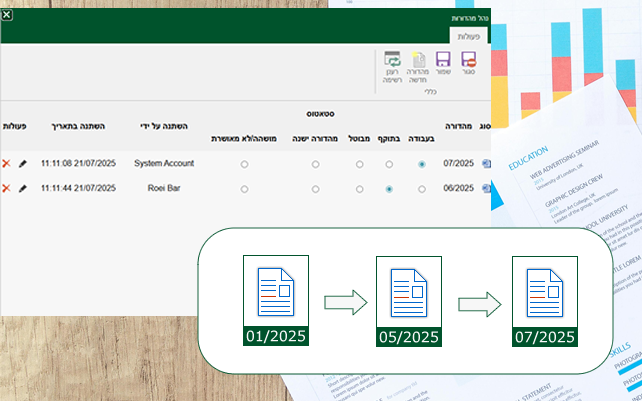The height and width of the screenshot is (401, 642).
Task: Switch to the פעולות ribbon tab
Action: (x=469, y=36)
